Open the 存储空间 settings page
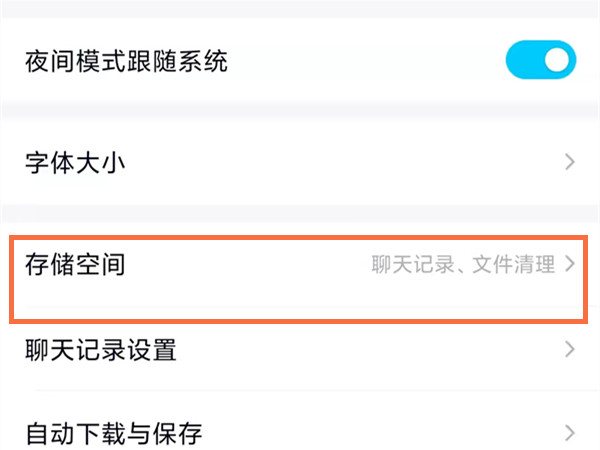The width and height of the screenshot is (600, 450). coord(75,265)
